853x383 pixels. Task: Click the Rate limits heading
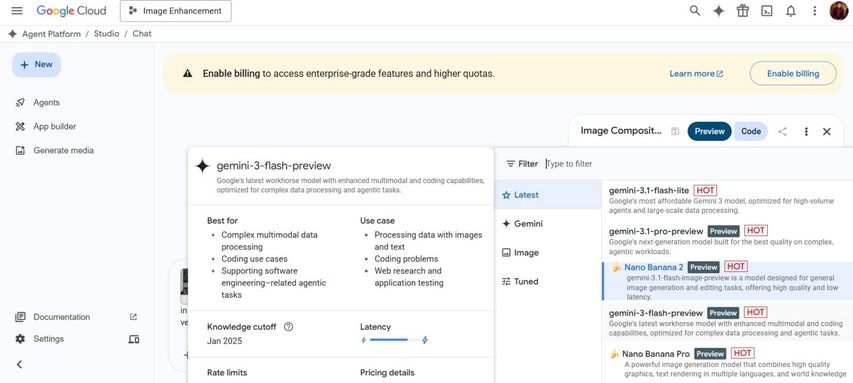pos(227,373)
